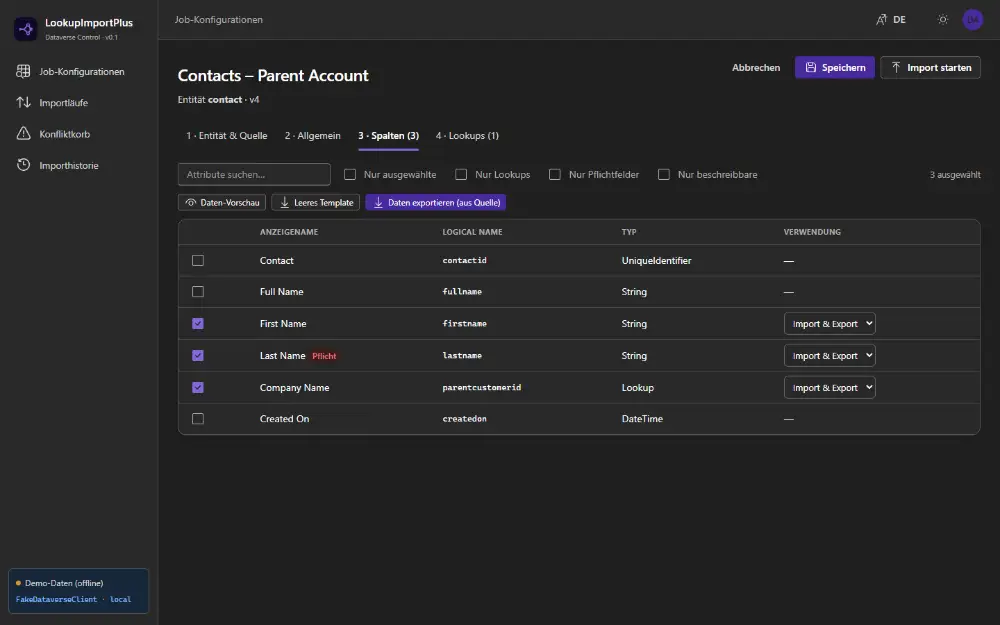Open the Daten-Vorschau preview

[222, 202]
